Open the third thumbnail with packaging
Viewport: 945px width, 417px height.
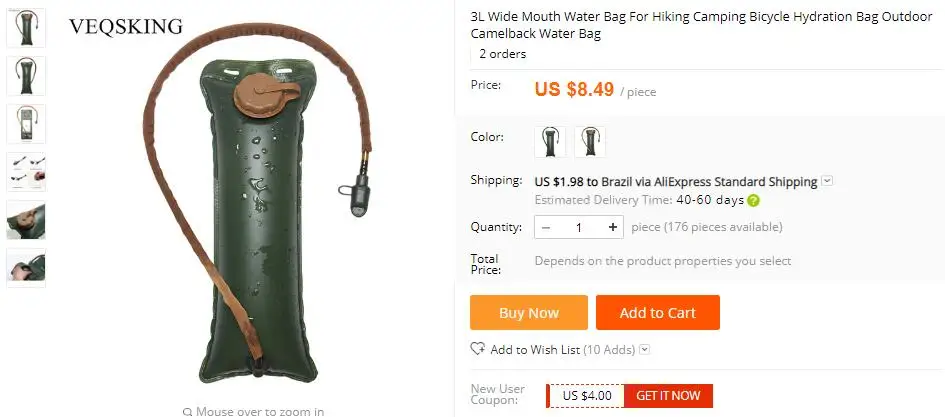(x=26, y=124)
